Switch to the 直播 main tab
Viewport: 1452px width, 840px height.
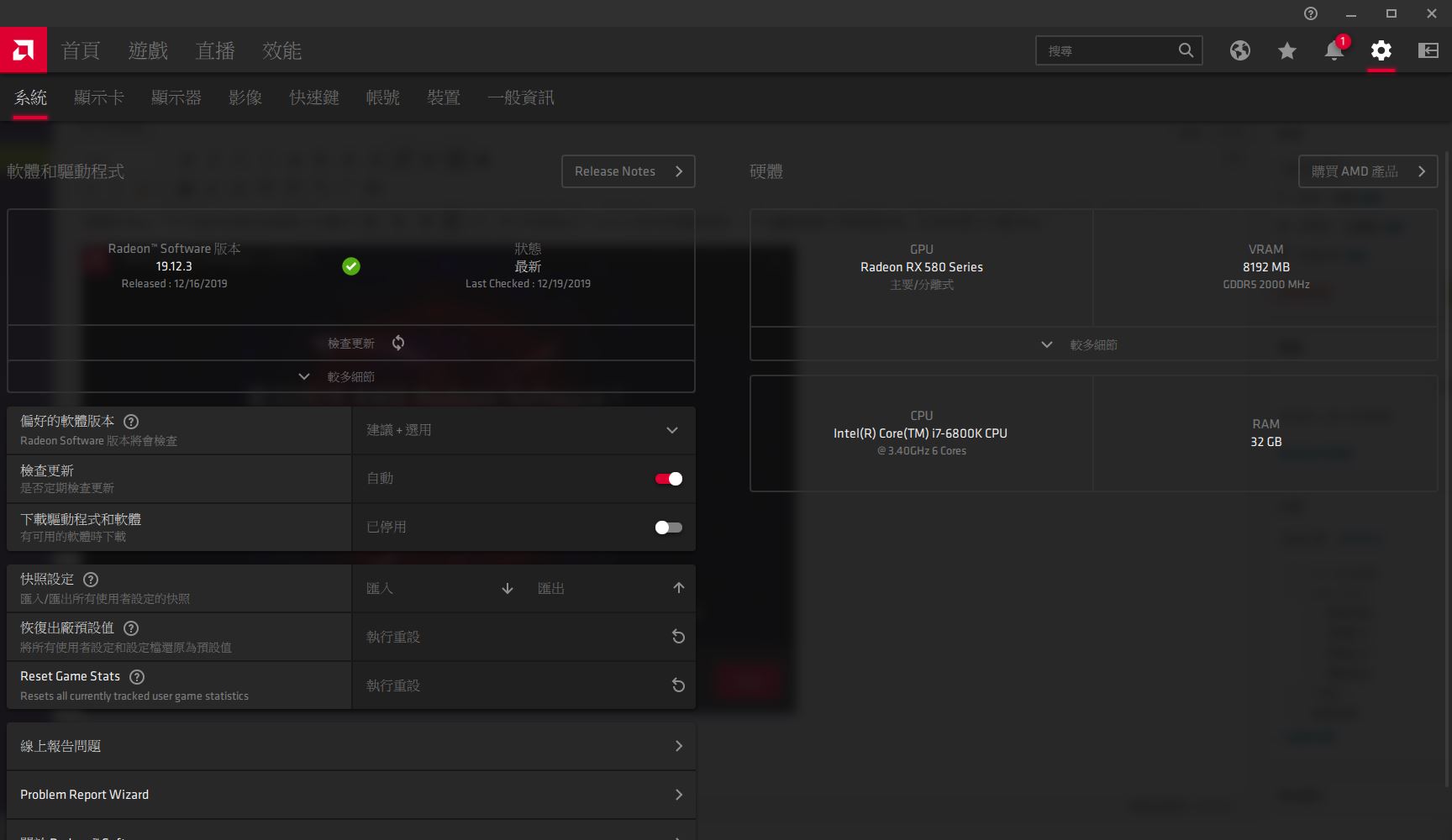pos(215,51)
